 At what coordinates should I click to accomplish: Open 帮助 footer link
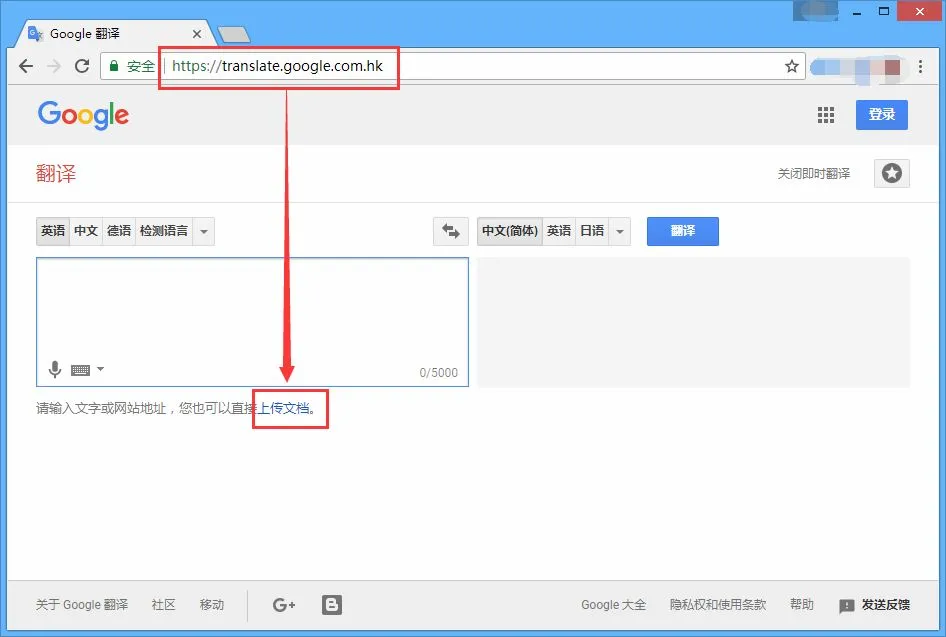tap(802, 604)
